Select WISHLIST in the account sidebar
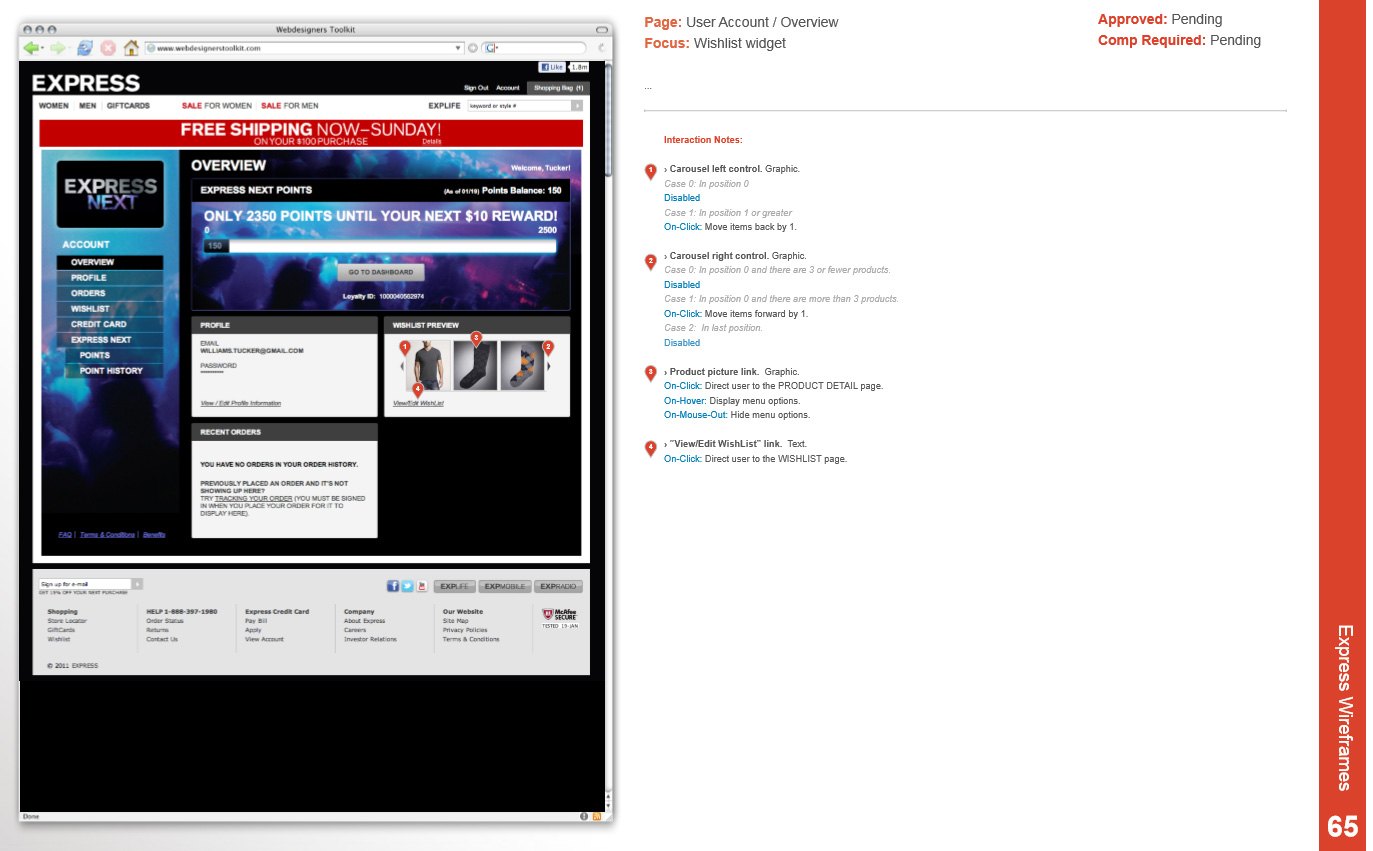The image size is (1373, 851). tap(110, 309)
